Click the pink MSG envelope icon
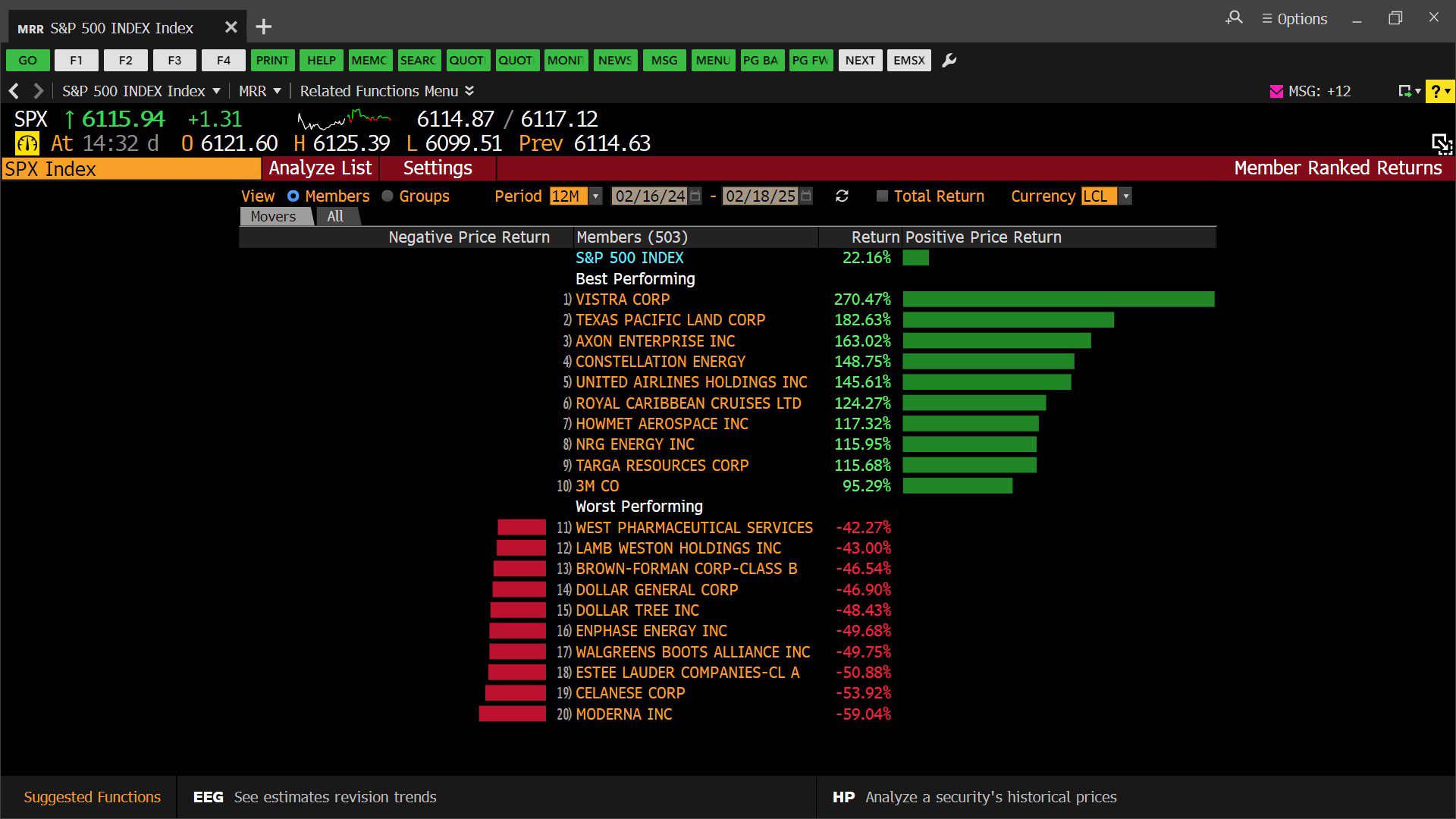The width and height of the screenshot is (1456, 819). [1276, 92]
